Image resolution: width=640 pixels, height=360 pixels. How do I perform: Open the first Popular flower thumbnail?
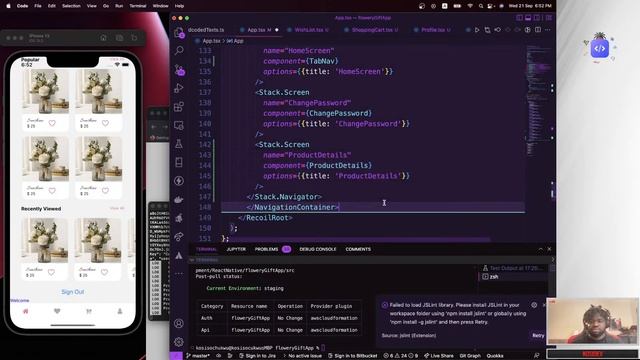(x=45, y=91)
